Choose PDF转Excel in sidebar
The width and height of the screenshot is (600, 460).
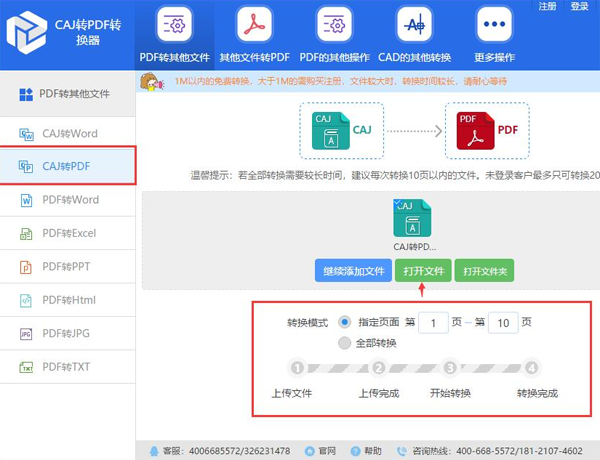(x=68, y=233)
